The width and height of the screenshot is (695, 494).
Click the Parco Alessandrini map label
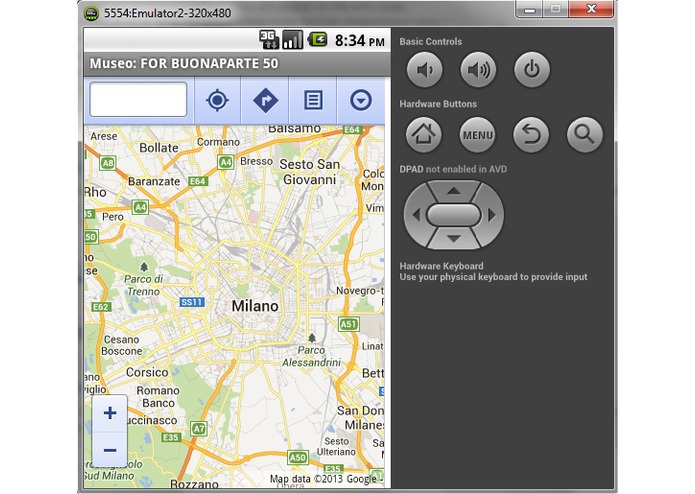tap(311, 356)
